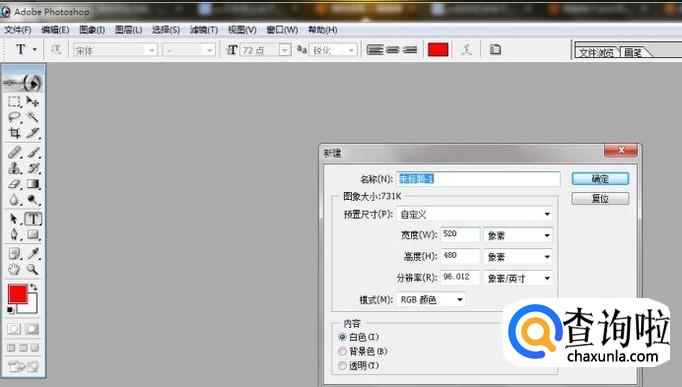Select the Magic Wand tool
The width and height of the screenshot is (682, 387).
tap(33, 117)
